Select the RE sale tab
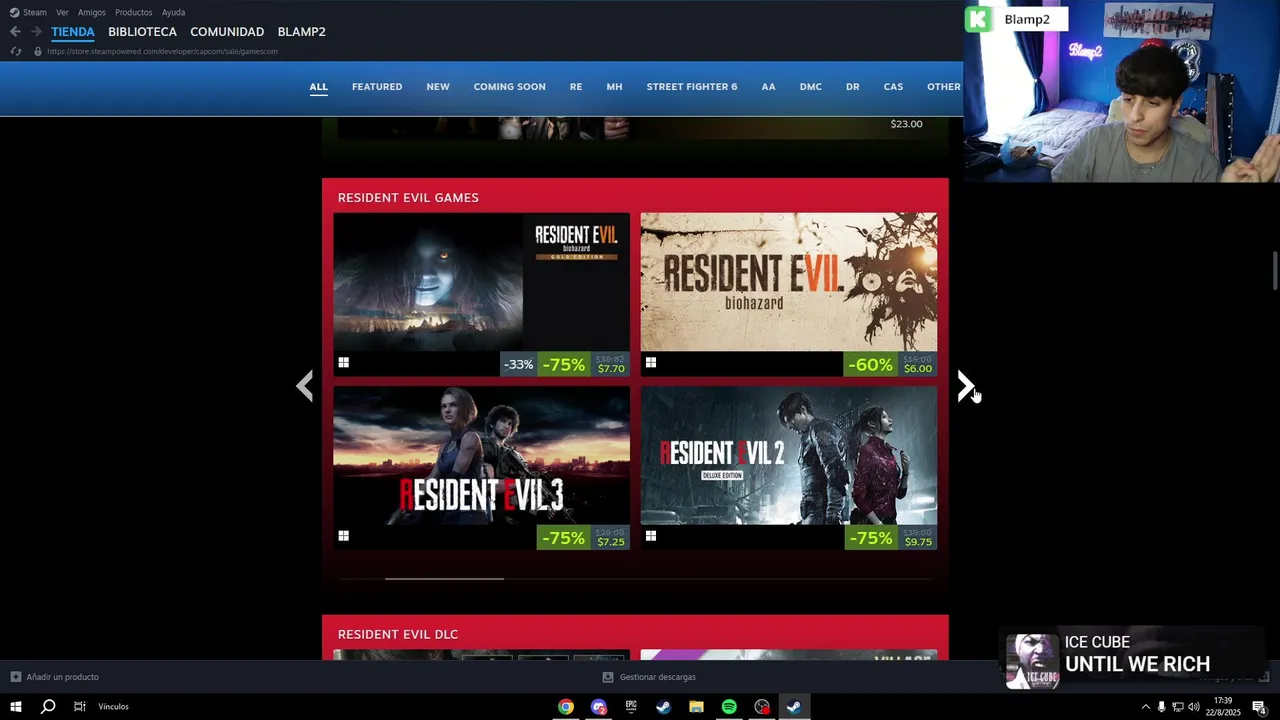 [x=576, y=87]
